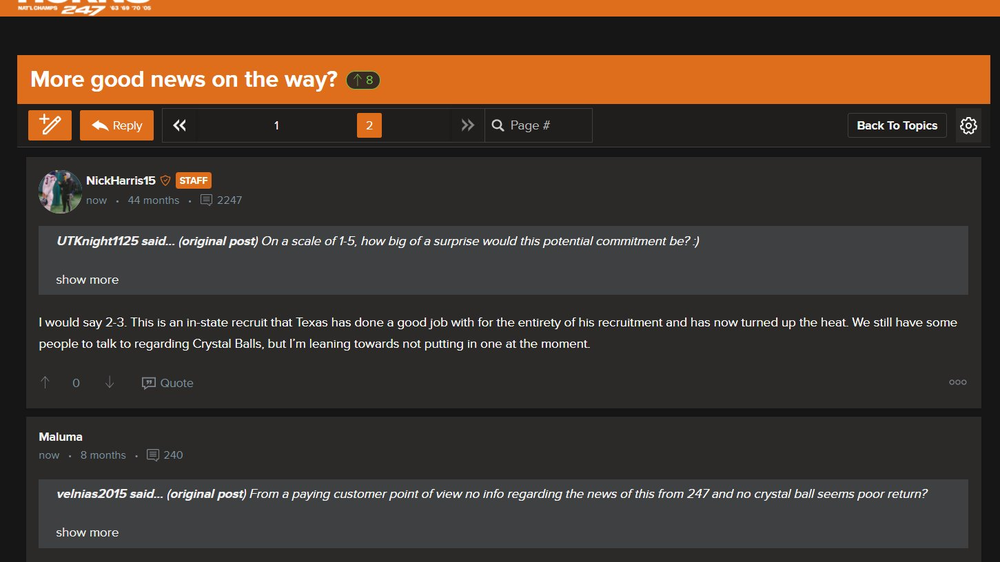This screenshot has height=562, width=1000.
Task: Quote NickHarris15's post
Action: (x=168, y=383)
